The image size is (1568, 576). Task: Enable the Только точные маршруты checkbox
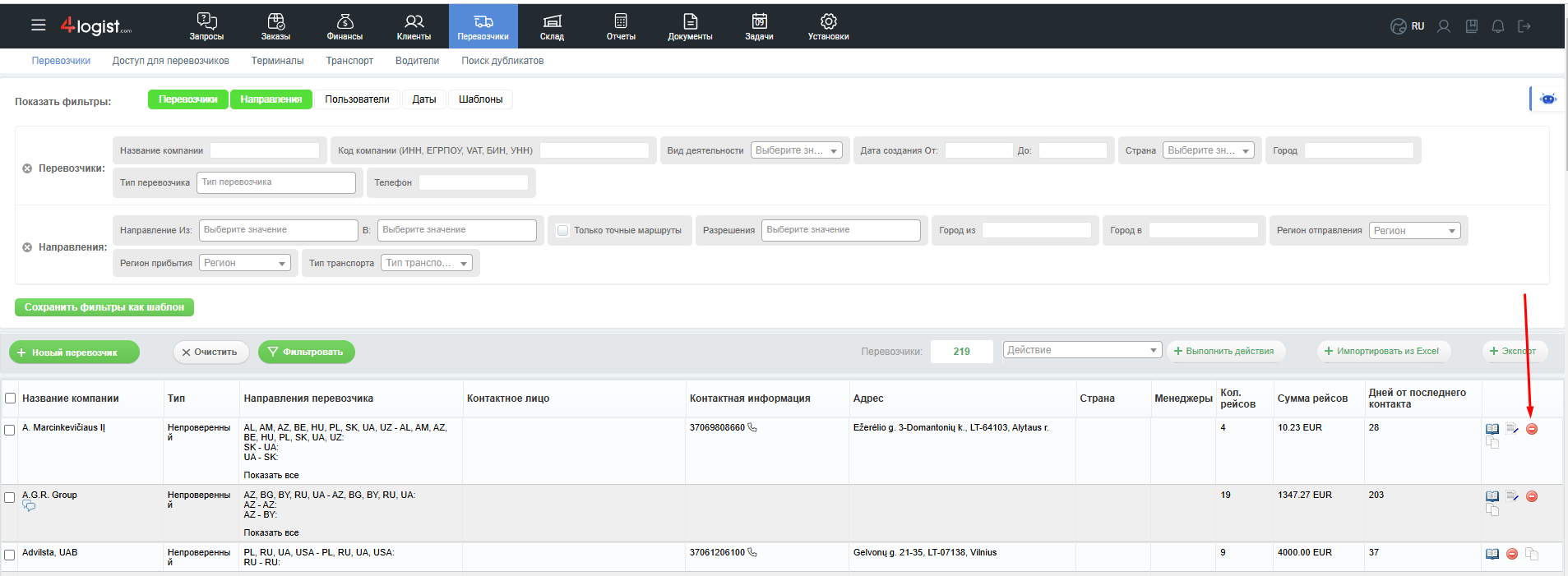(x=563, y=231)
